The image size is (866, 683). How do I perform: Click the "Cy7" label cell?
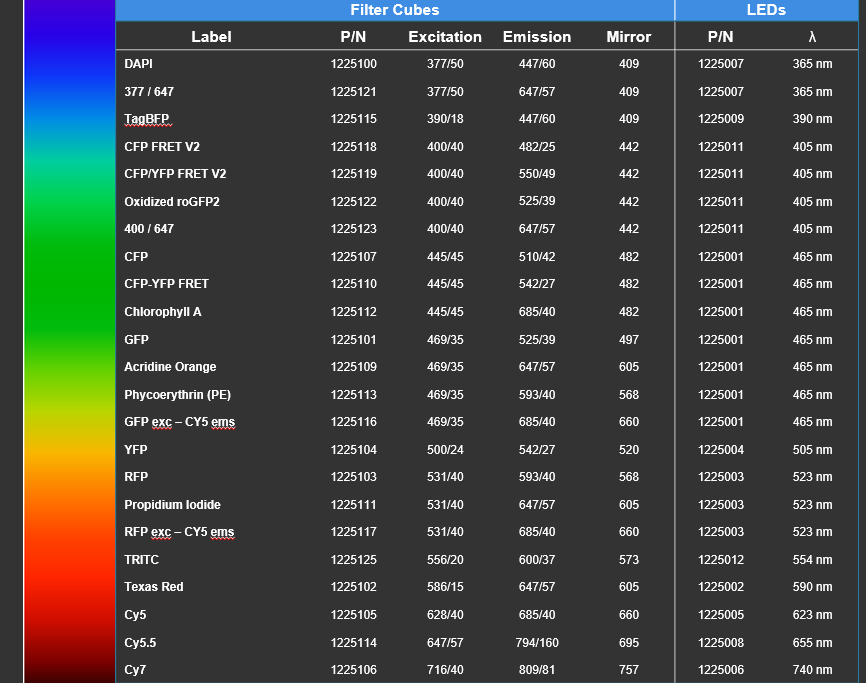point(135,670)
